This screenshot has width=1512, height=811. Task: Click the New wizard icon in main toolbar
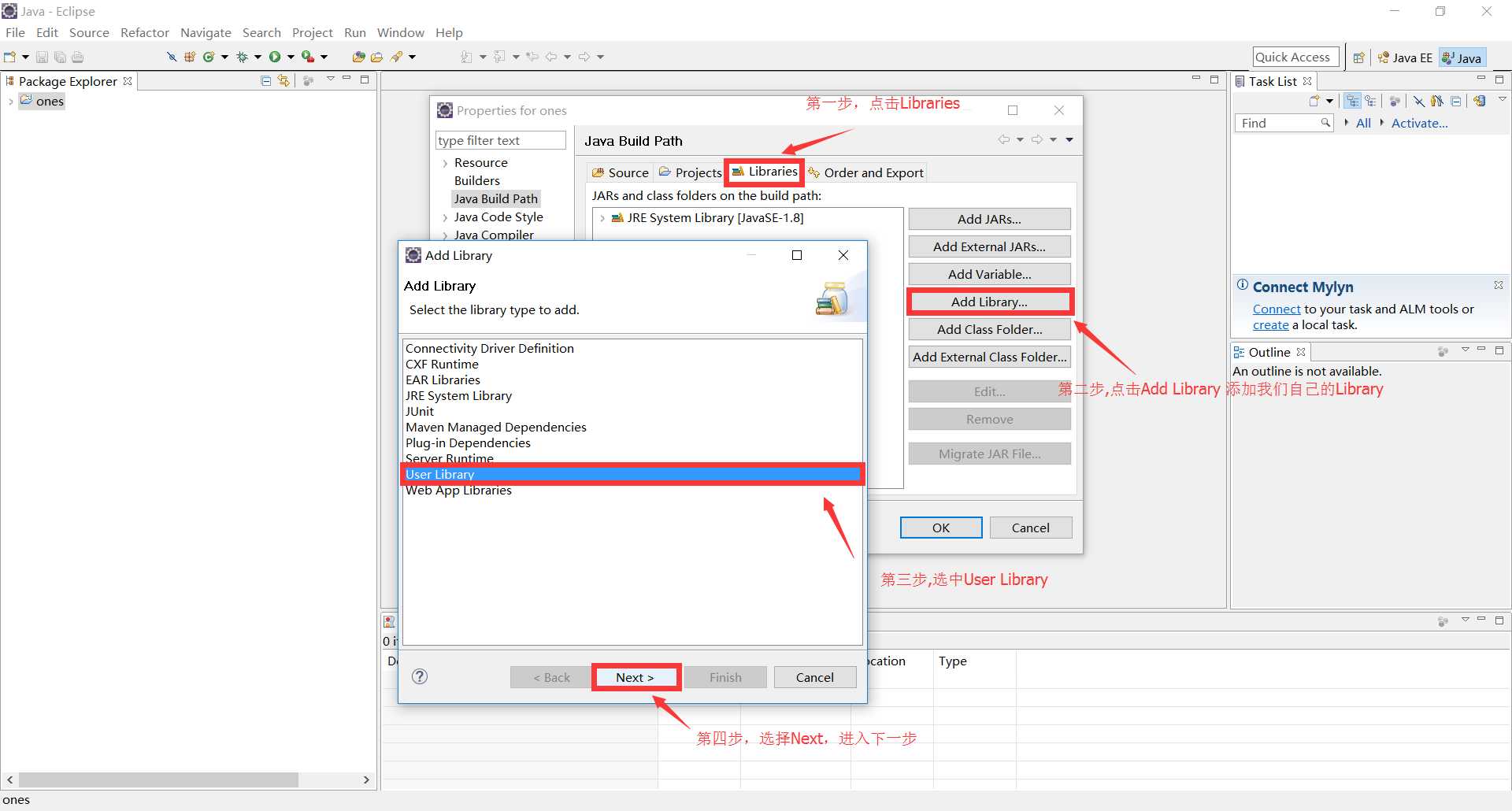point(9,57)
